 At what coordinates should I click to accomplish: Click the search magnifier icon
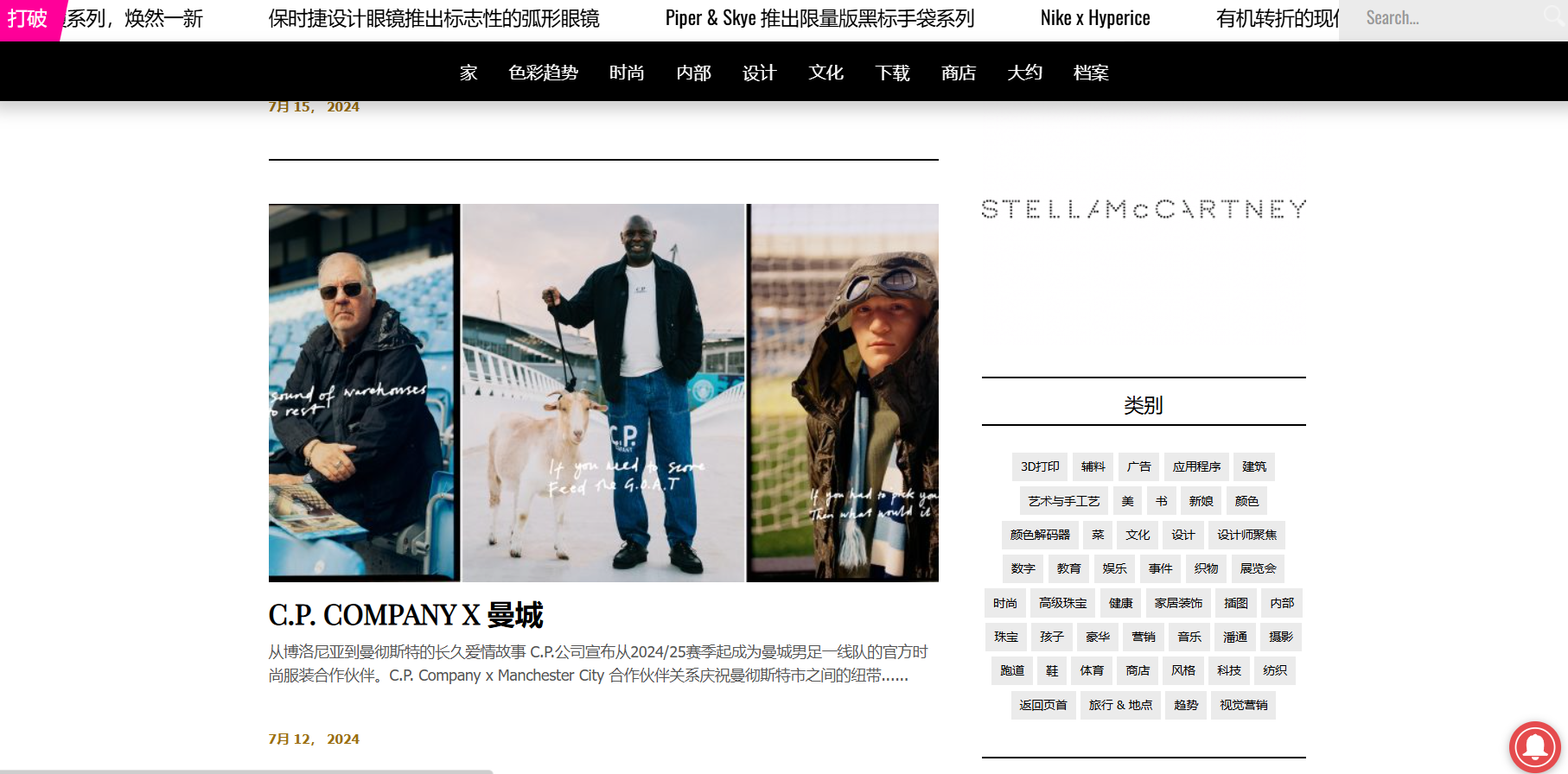1555,16
